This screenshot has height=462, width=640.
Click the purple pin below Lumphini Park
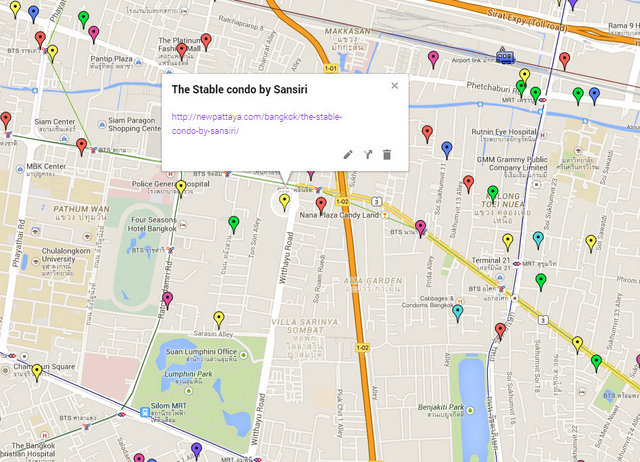196,451
